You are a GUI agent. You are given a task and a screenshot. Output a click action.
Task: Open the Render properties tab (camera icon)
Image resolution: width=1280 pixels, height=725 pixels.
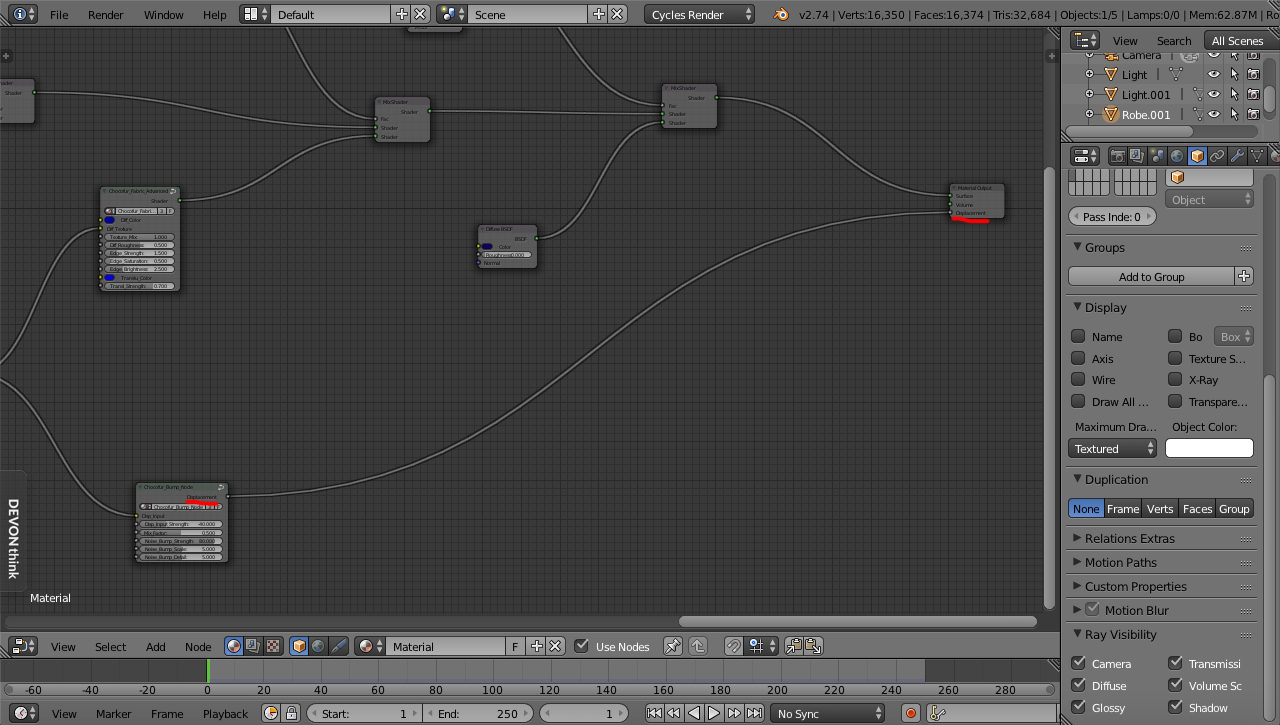tap(1117, 156)
